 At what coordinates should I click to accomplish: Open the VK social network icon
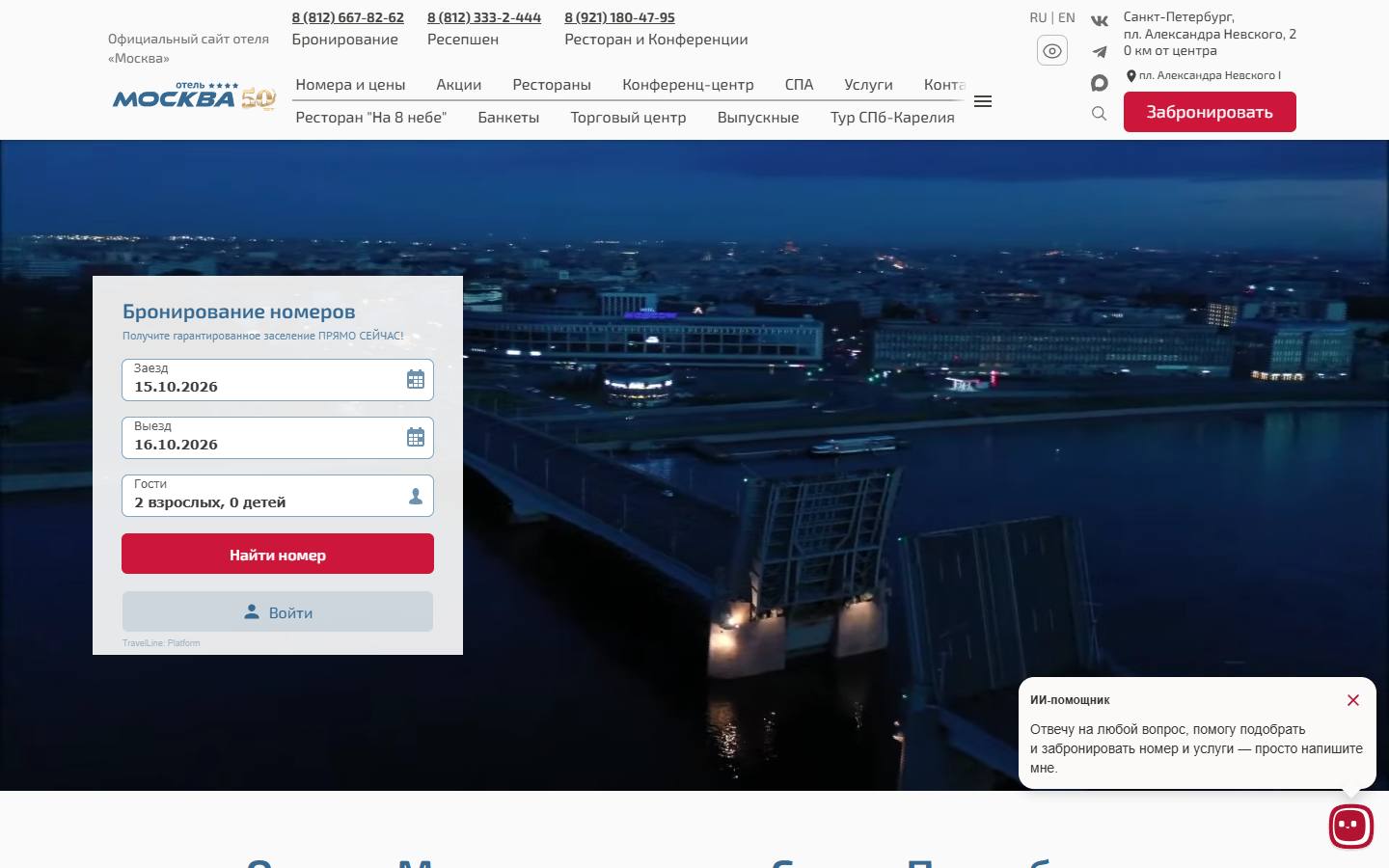(1099, 20)
